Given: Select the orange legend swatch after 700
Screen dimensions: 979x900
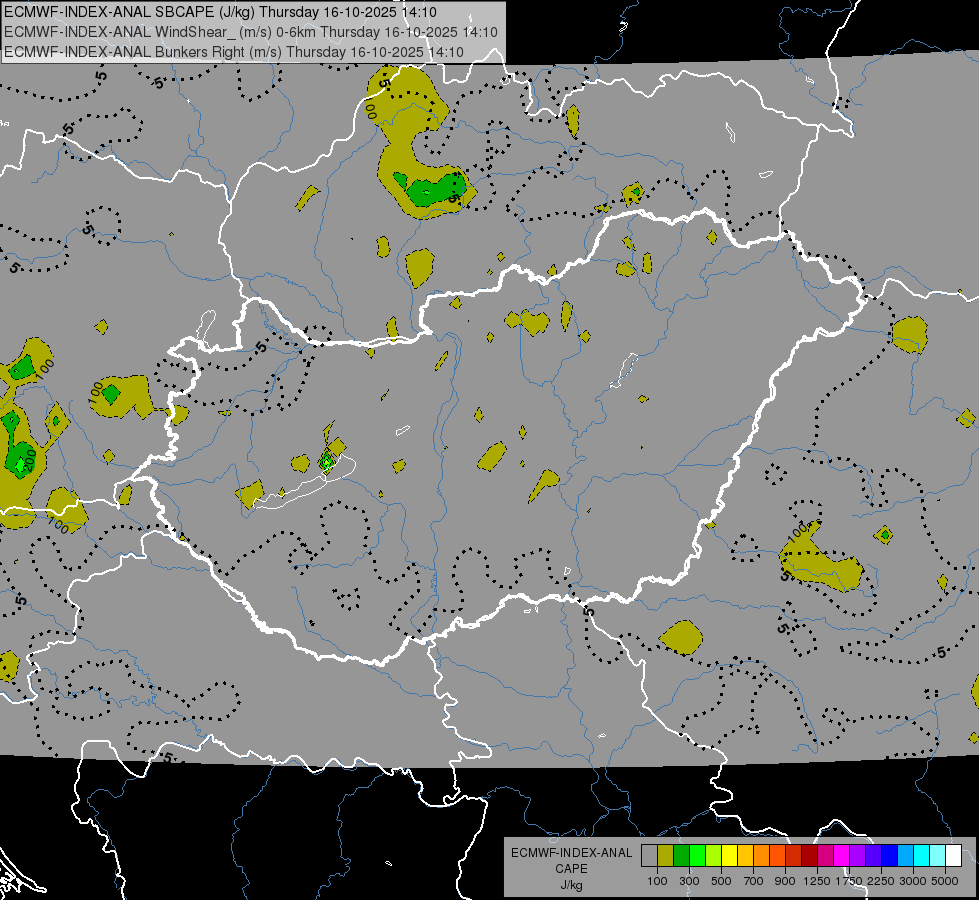Looking at the screenshot, I should coord(762,855).
